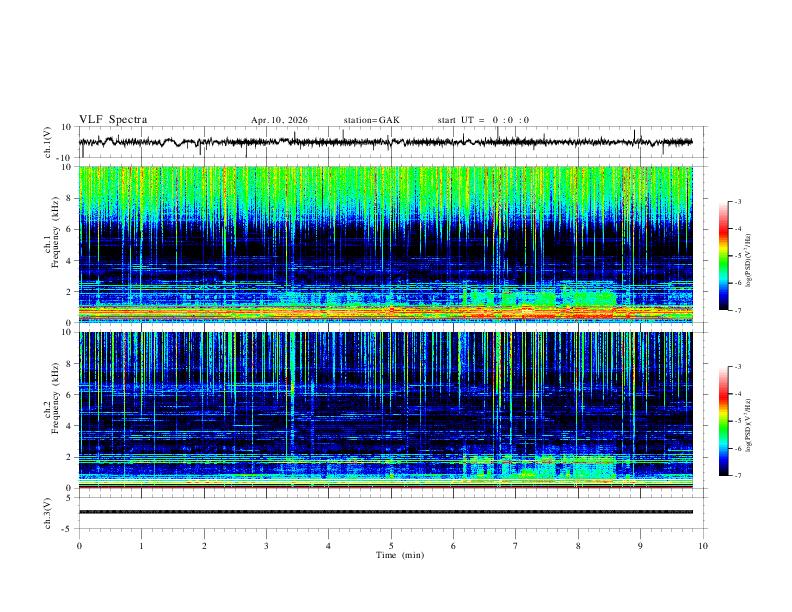Click time axis tick label "5"
Screen dimensions: 792x612
point(391,546)
